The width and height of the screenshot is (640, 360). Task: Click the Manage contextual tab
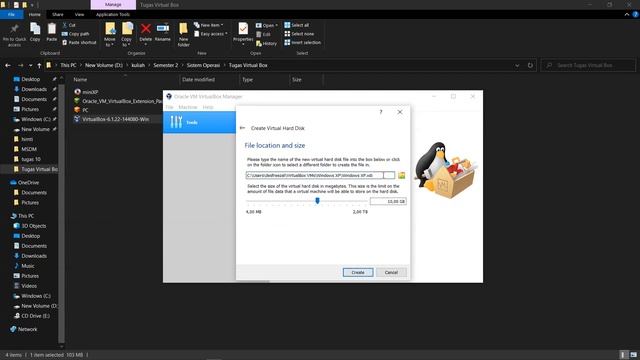pyautogui.click(x=113, y=4)
